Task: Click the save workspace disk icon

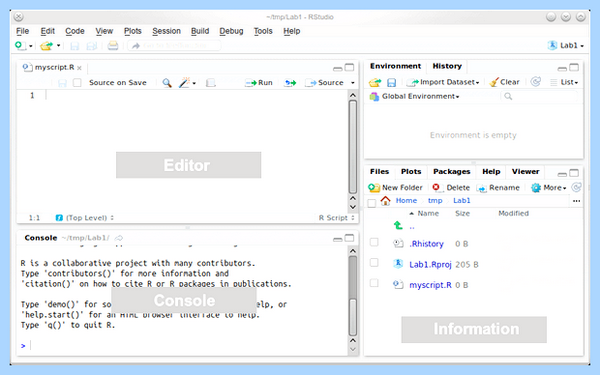Action: pyautogui.click(x=391, y=82)
